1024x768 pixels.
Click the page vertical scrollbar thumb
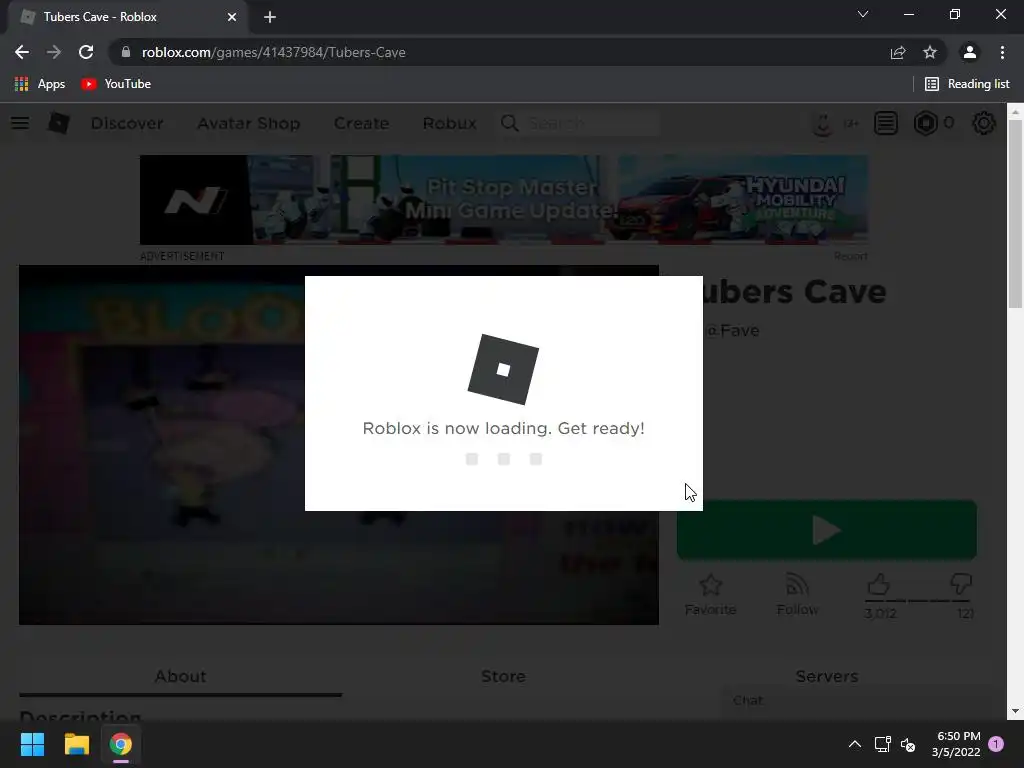[1015, 215]
